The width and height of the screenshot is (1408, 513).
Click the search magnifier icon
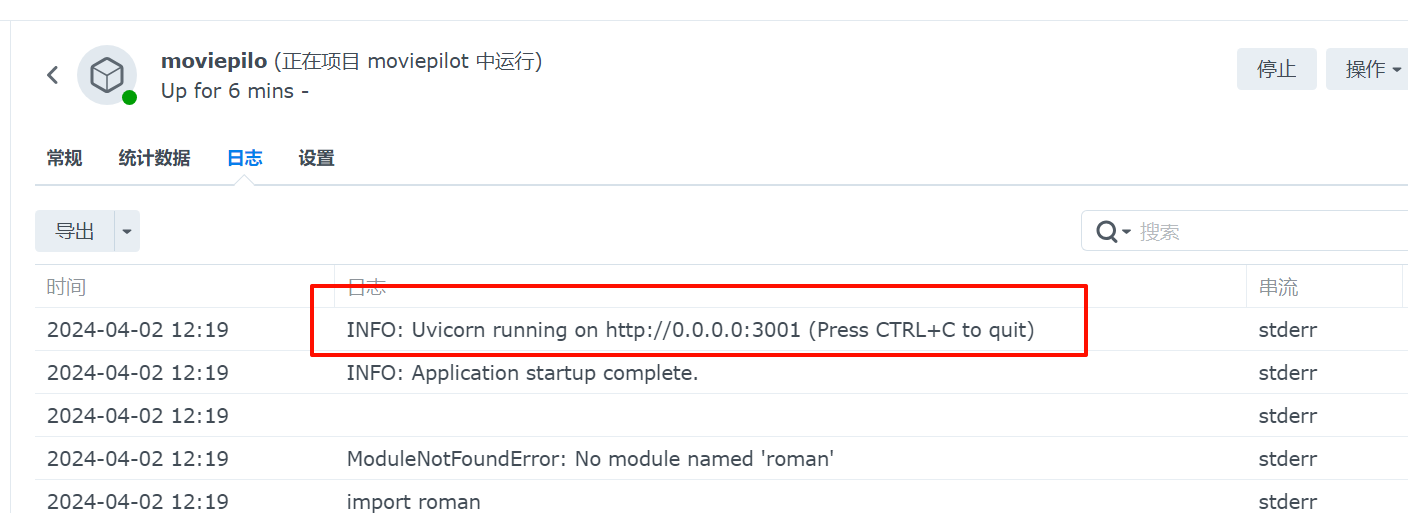point(1106,231)
